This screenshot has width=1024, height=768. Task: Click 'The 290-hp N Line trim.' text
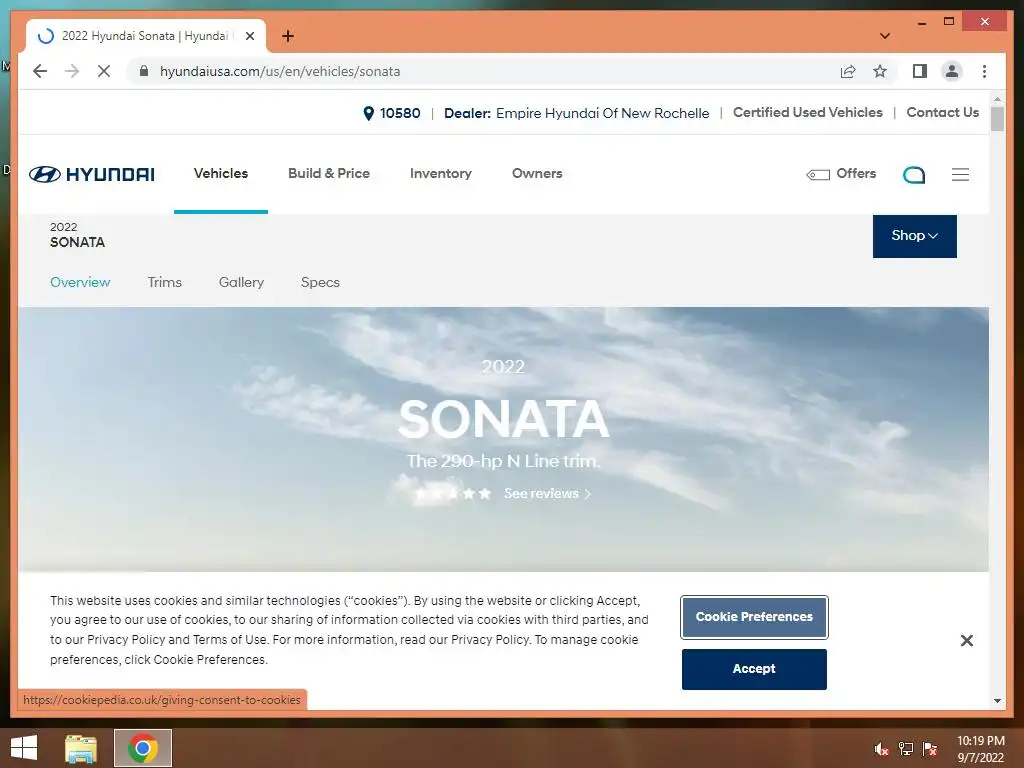(x=504, y=461)
